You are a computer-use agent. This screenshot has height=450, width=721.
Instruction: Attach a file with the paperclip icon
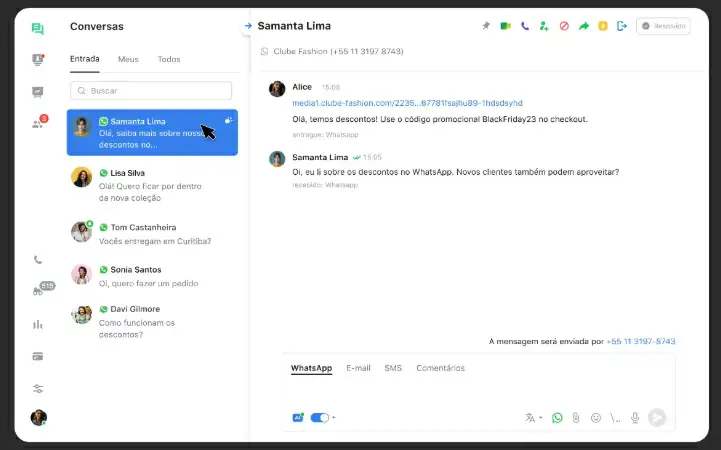pyautogui.click(x=576, y=418)
